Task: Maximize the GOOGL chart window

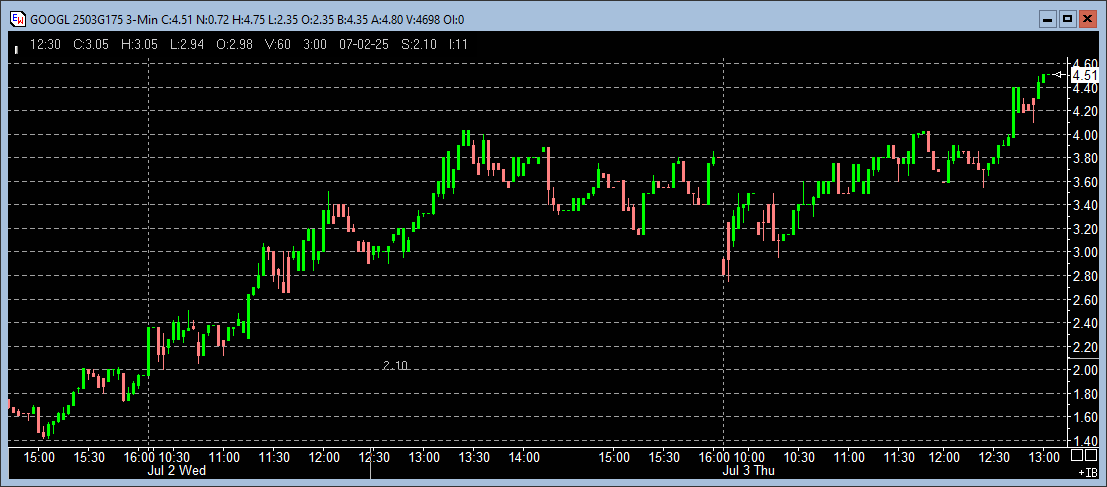Action: [x=1068, y=19]
